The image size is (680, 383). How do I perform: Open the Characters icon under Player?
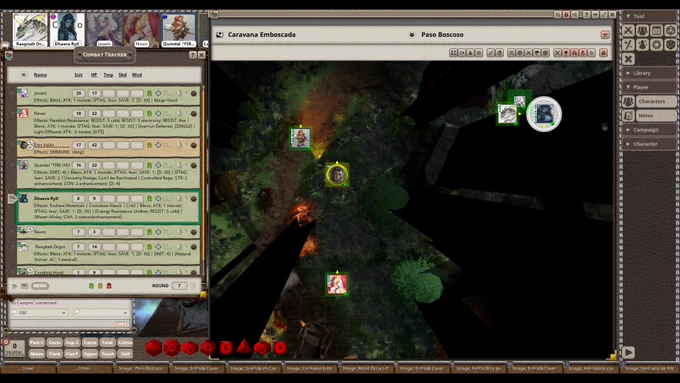628,101
